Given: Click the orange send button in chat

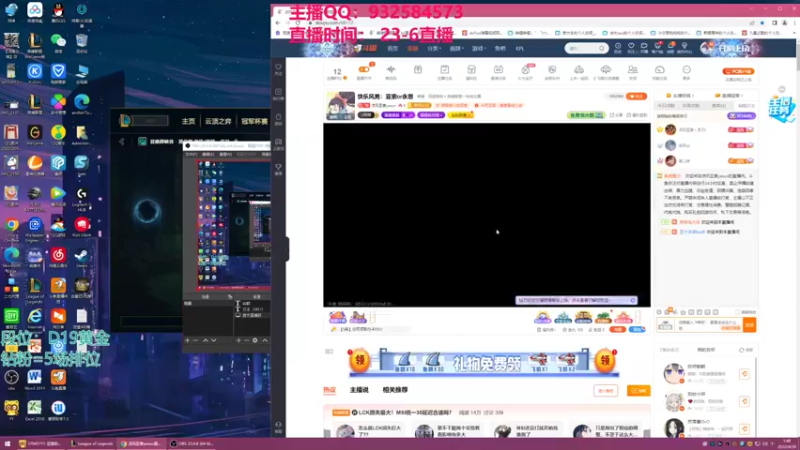Looking at the screenshot, I should [x=749, y=325].
